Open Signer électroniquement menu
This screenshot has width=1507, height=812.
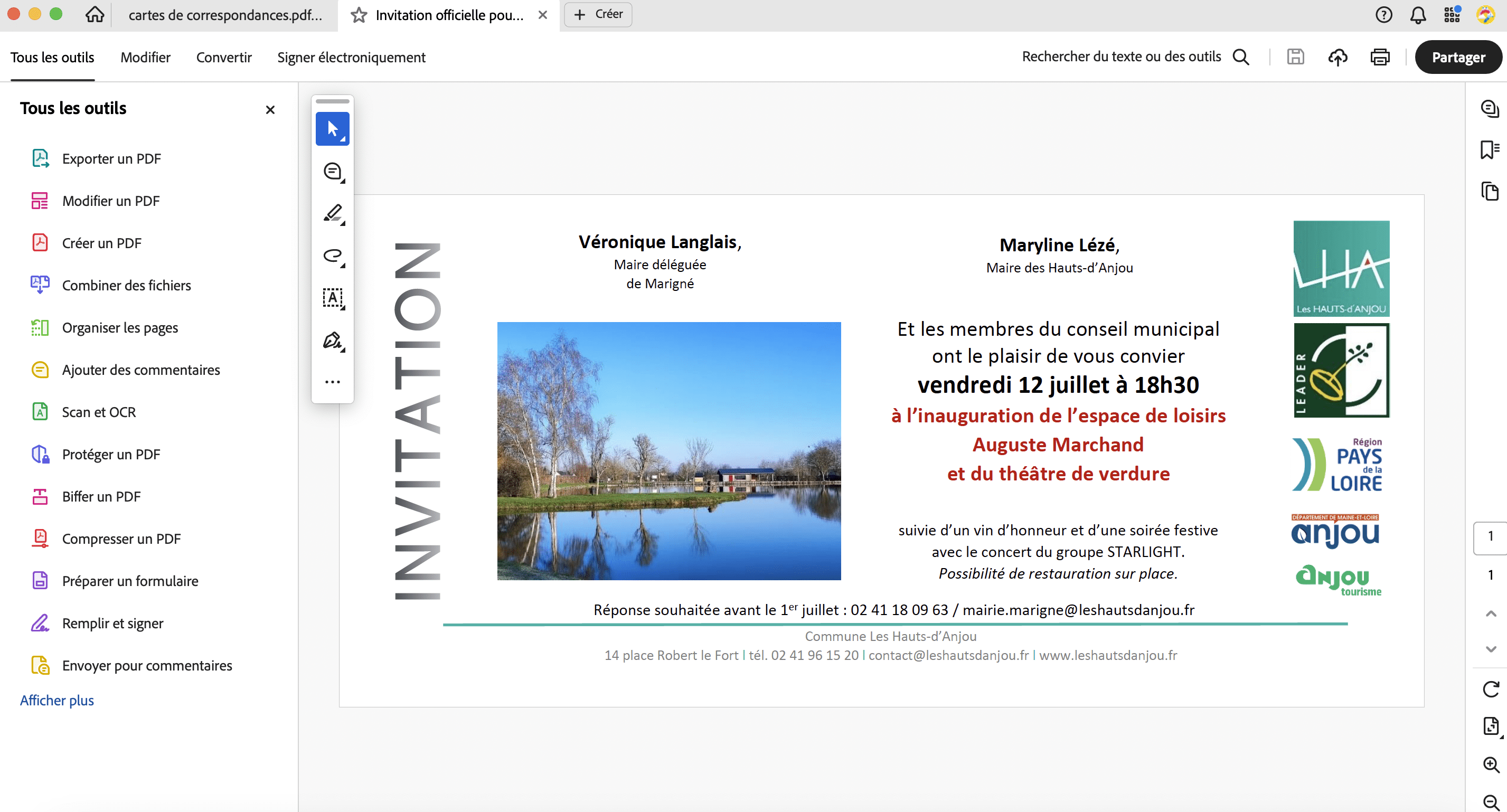[x=351, y=58]
